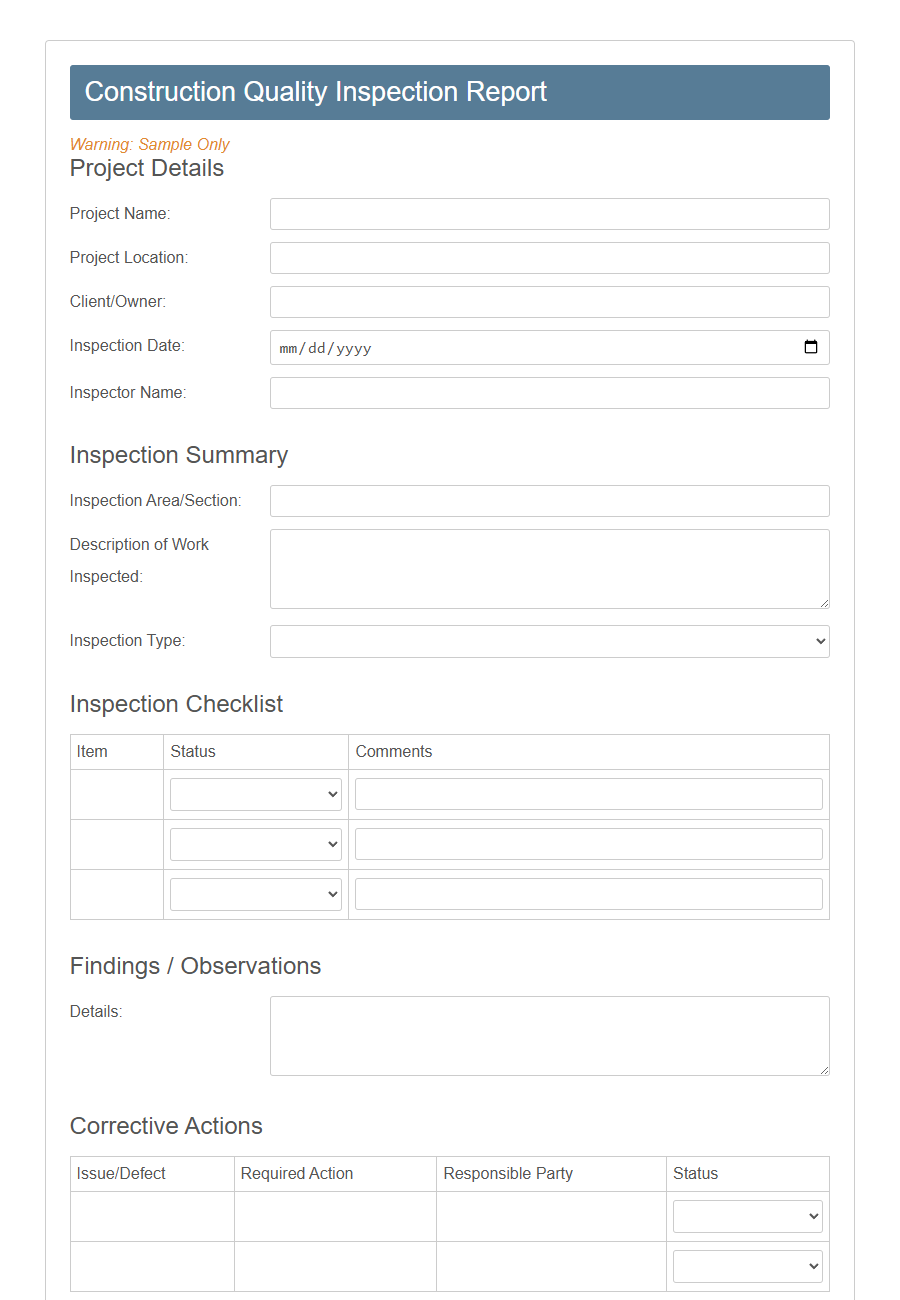The width and height of the screenshot is (900, 1300).
Task: Select the Project Location text field
Action: 549,258
